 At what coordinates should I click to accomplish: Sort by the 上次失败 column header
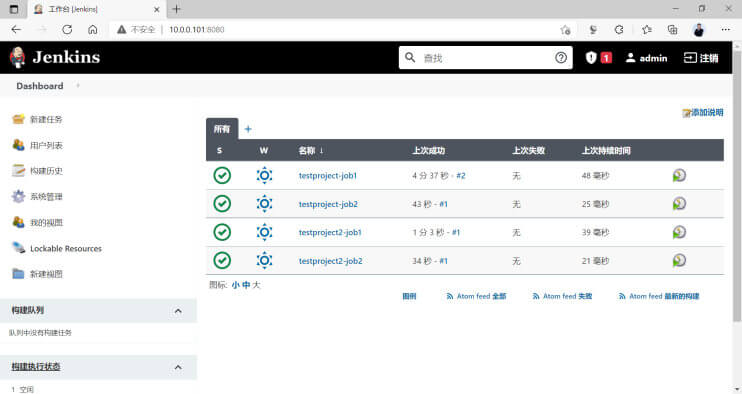528,150
